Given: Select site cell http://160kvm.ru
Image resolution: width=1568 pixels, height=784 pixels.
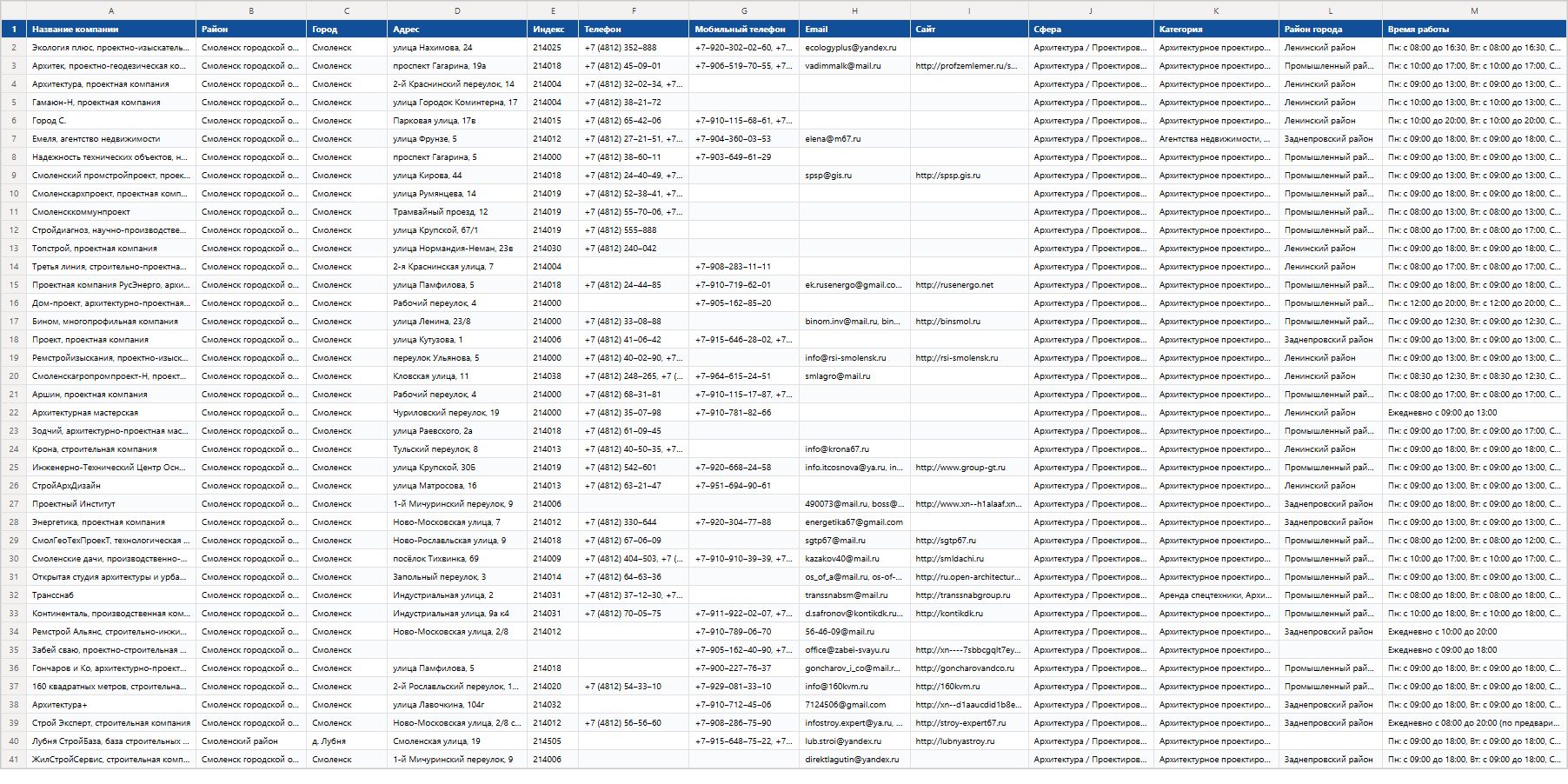Looking at the screenshot, I should tap(969, 686).
